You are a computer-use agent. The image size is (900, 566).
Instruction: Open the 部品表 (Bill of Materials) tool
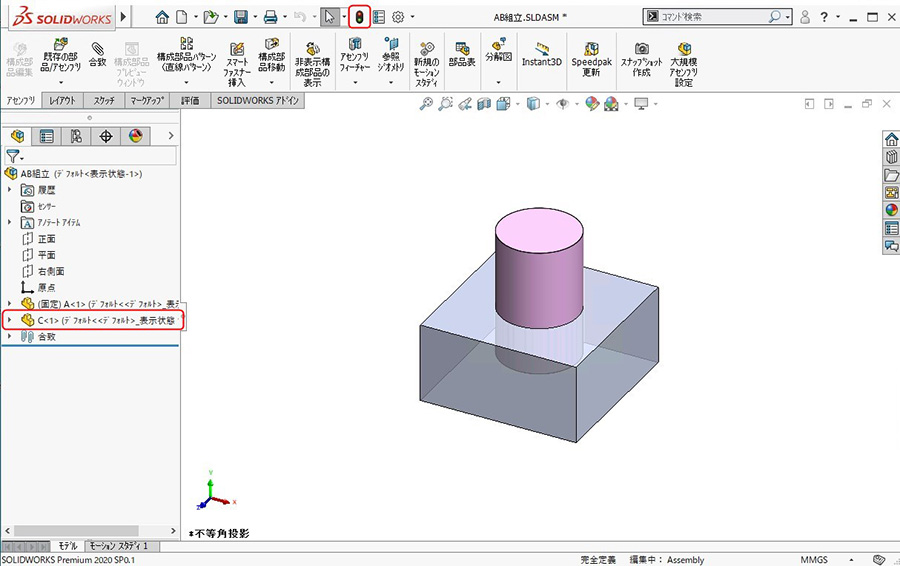pos(461,55)
